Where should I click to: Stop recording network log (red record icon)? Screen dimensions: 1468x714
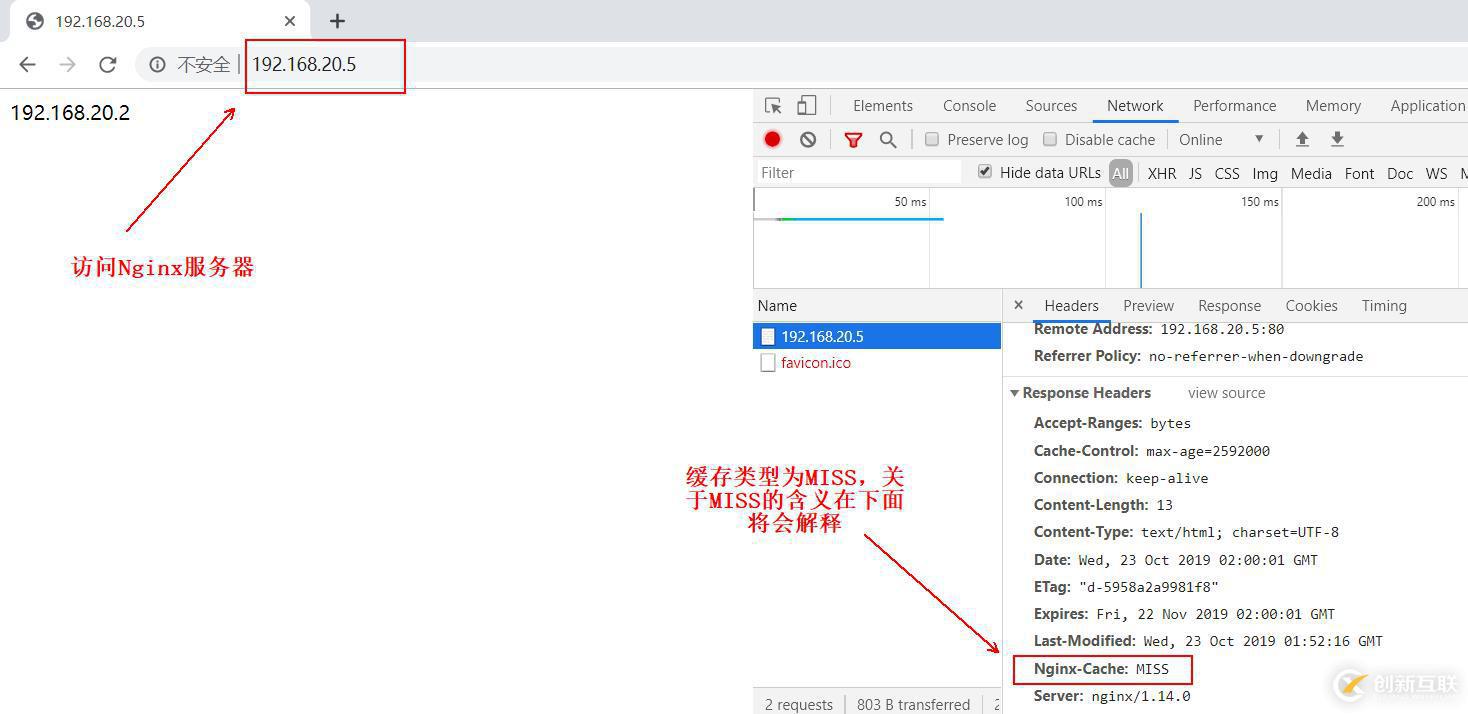click(771, 139)
